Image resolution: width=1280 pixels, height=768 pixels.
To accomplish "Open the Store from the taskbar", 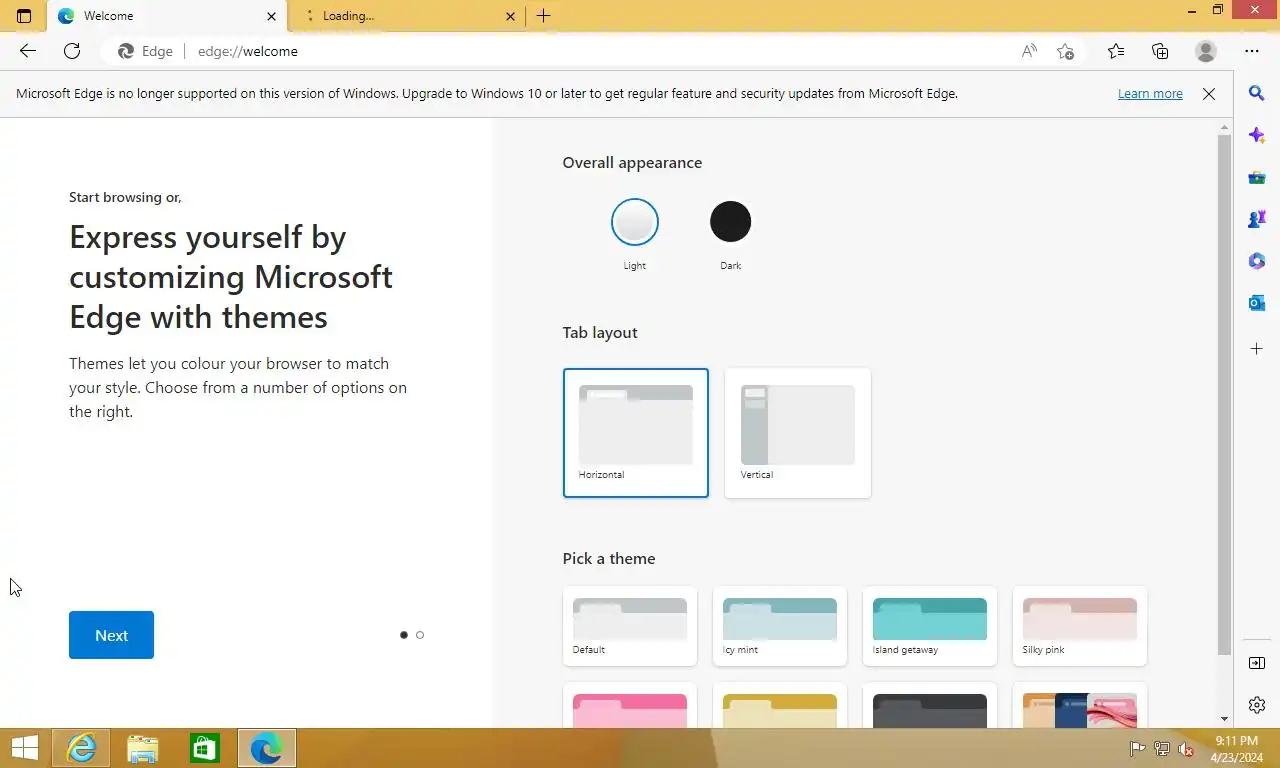I will pyautogui.click(x=205, y=748).
